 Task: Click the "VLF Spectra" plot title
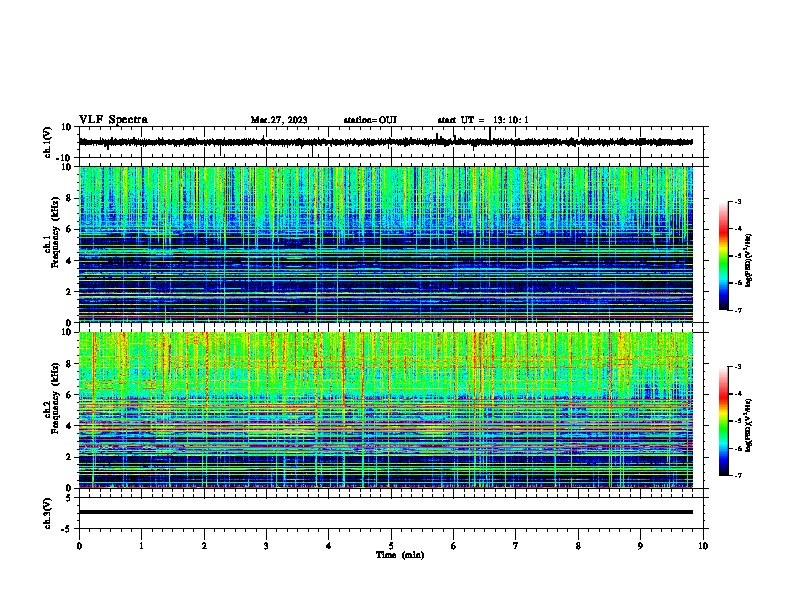point(113,120)
